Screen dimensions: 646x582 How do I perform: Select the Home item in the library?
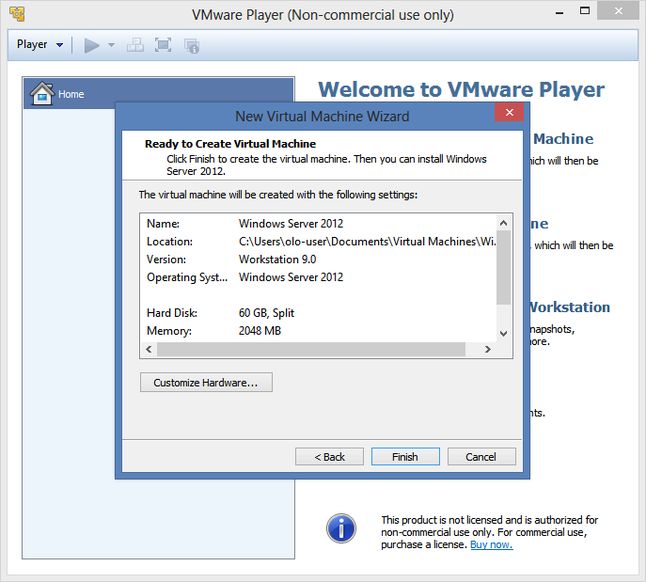coord(159,93)
